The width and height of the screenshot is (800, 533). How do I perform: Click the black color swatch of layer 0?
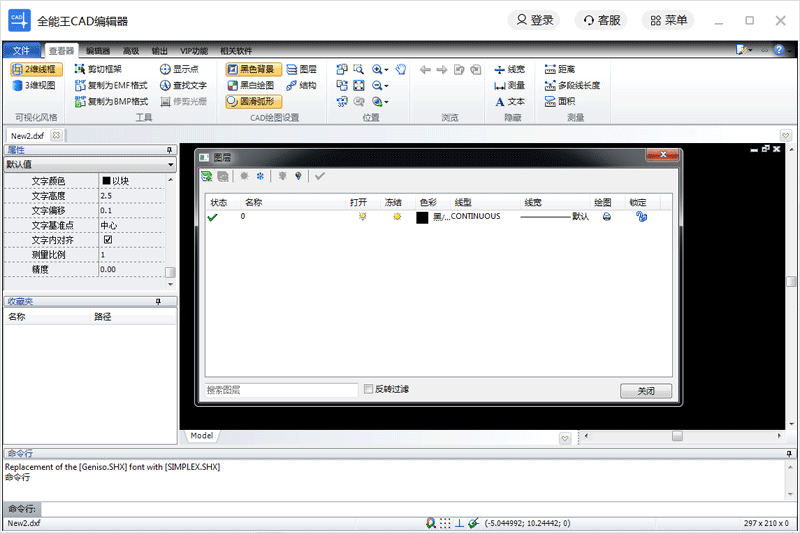click(422, 217)
